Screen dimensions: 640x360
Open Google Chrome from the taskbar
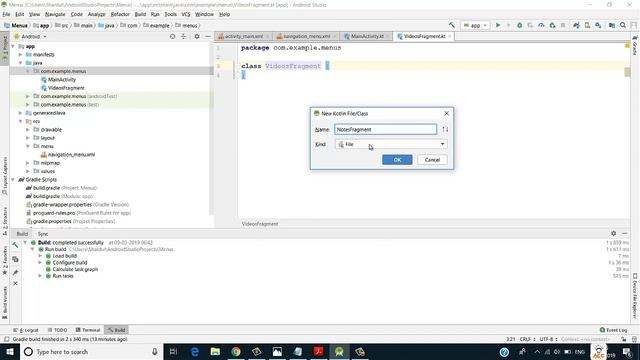coord(236,351)
